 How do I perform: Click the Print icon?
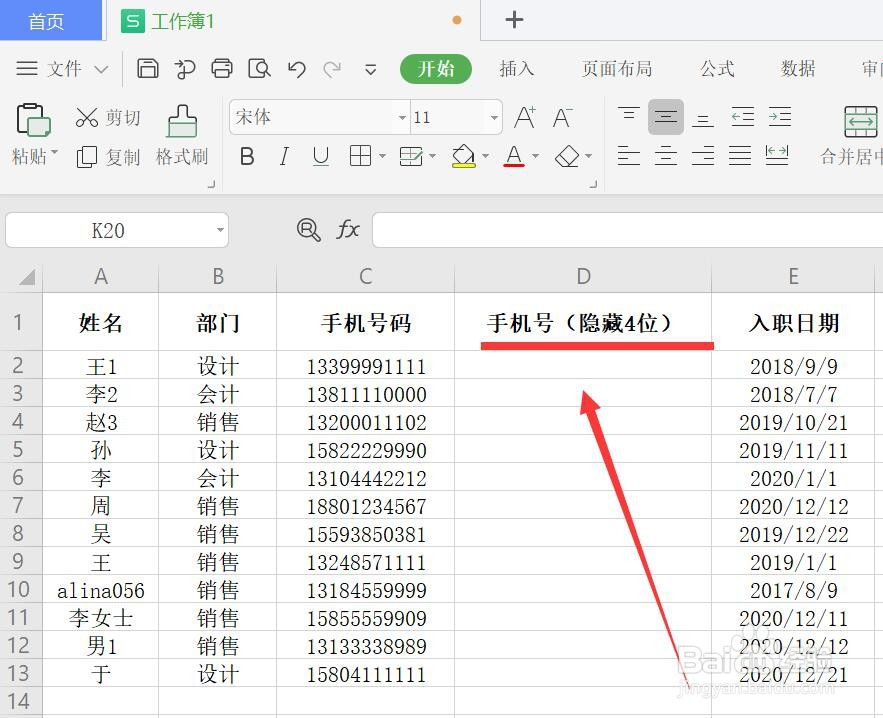tap(221, 68)
